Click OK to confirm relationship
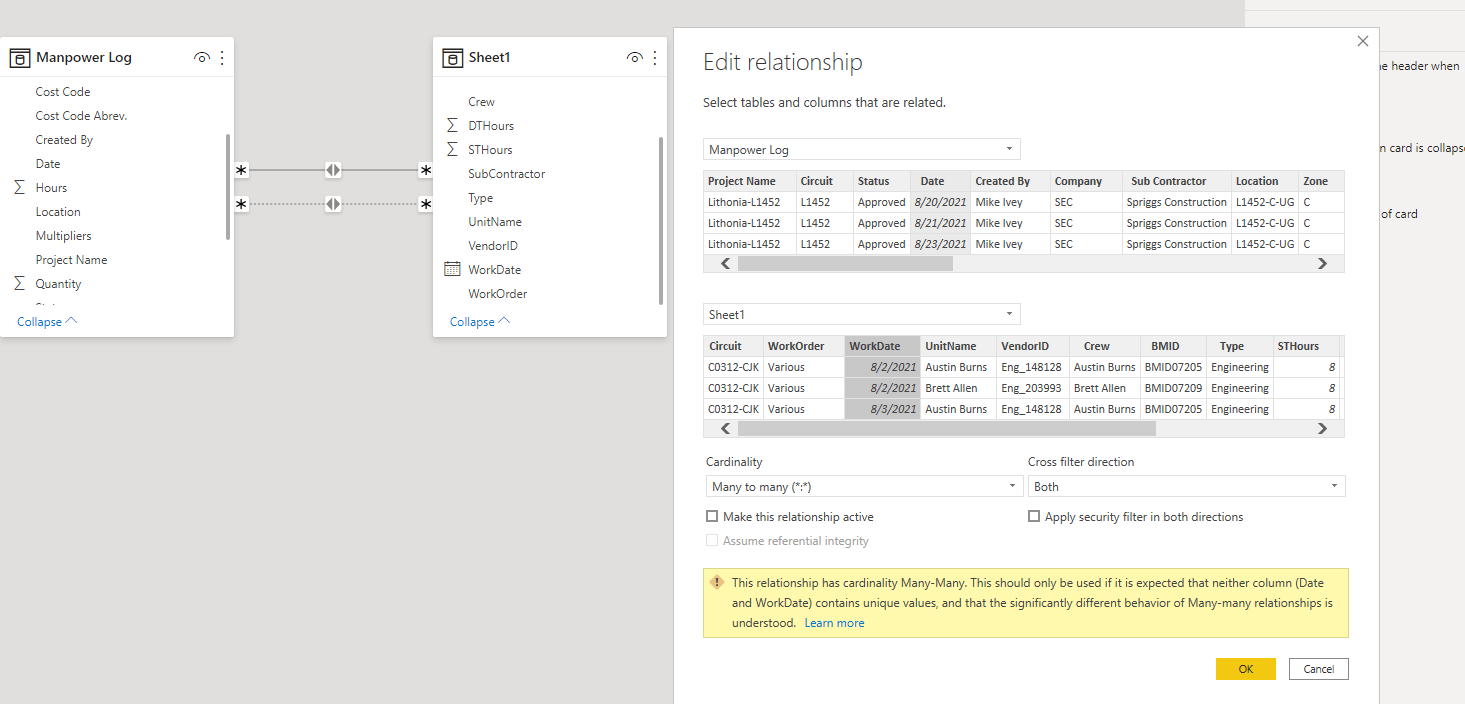The width and height of the screenshot is (1465, 704). pos(1246,669)
